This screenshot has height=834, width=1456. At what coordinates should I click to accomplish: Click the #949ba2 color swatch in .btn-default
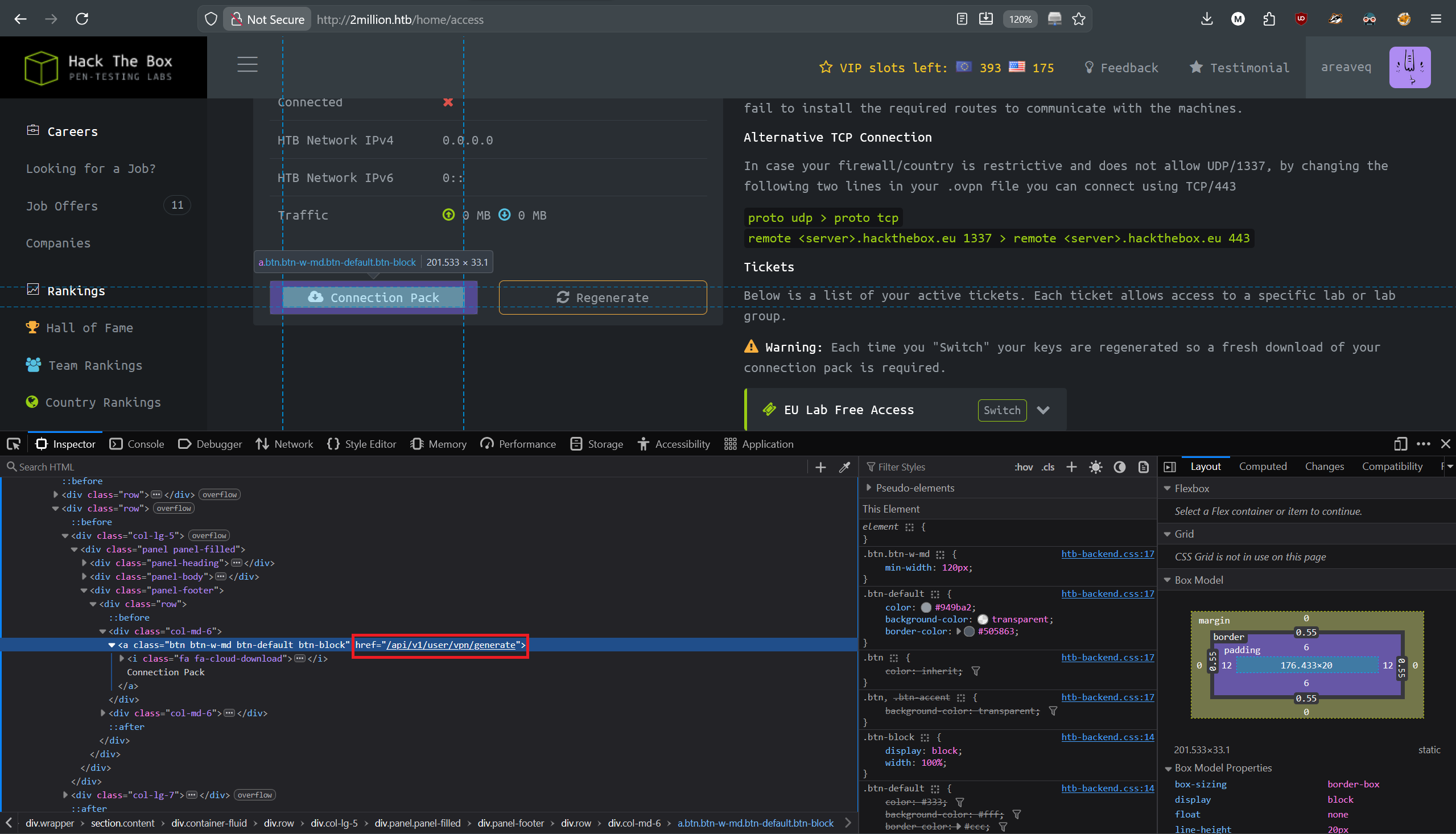coord(926,607)
